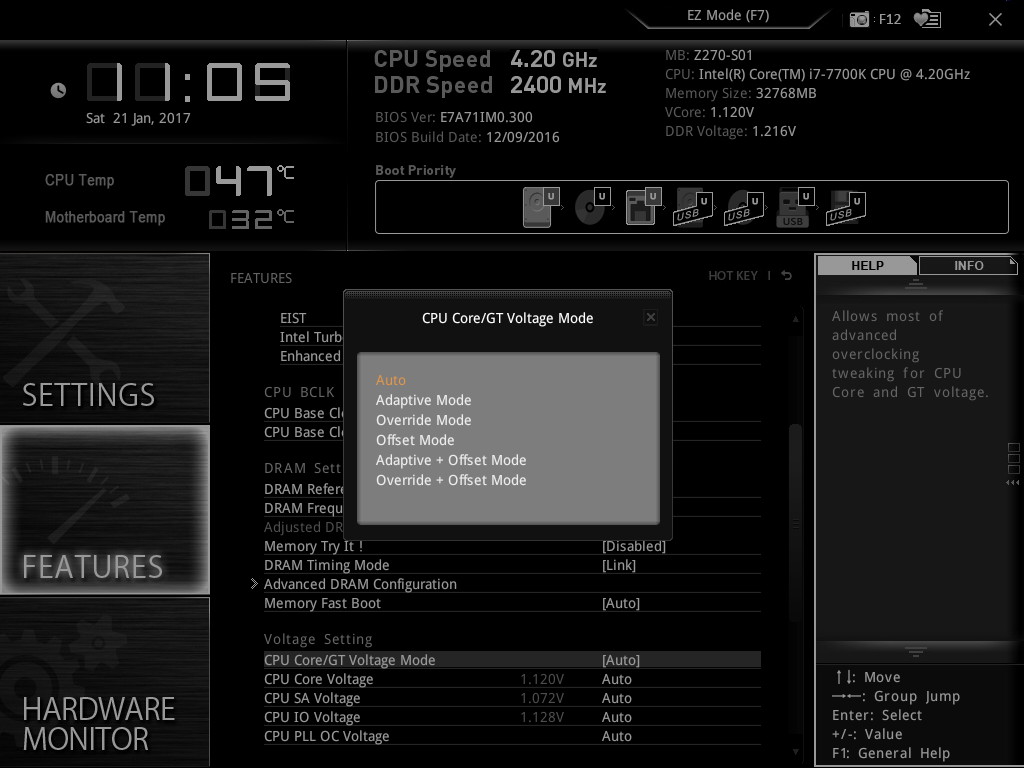Viewport: 1024px width, 768px height.
Task: Open the SETTINGS section
Action: 104,338
